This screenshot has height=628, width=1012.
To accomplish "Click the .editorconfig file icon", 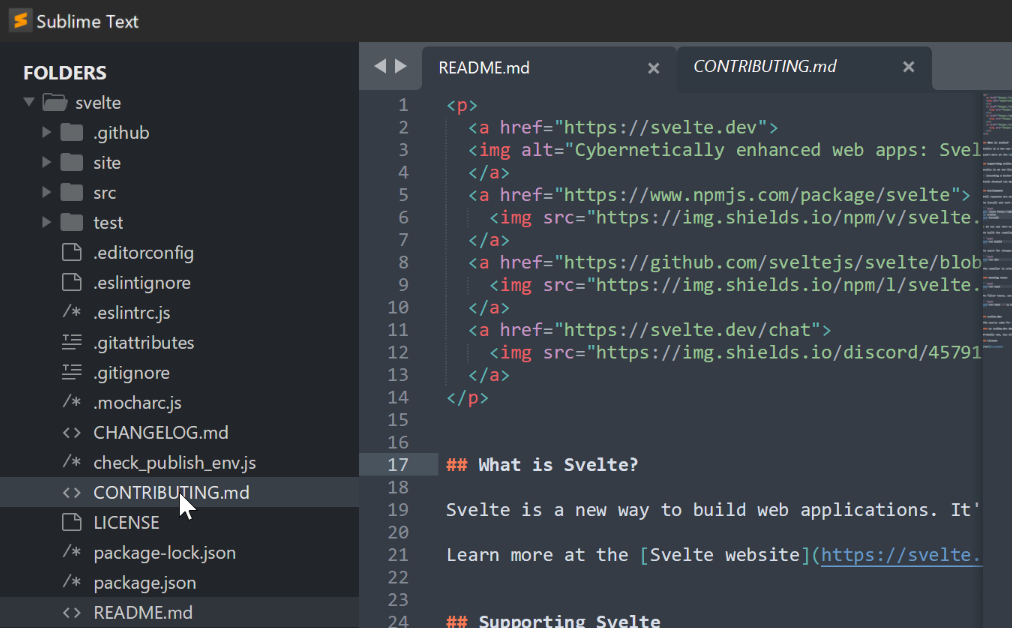I will point(72,252).
